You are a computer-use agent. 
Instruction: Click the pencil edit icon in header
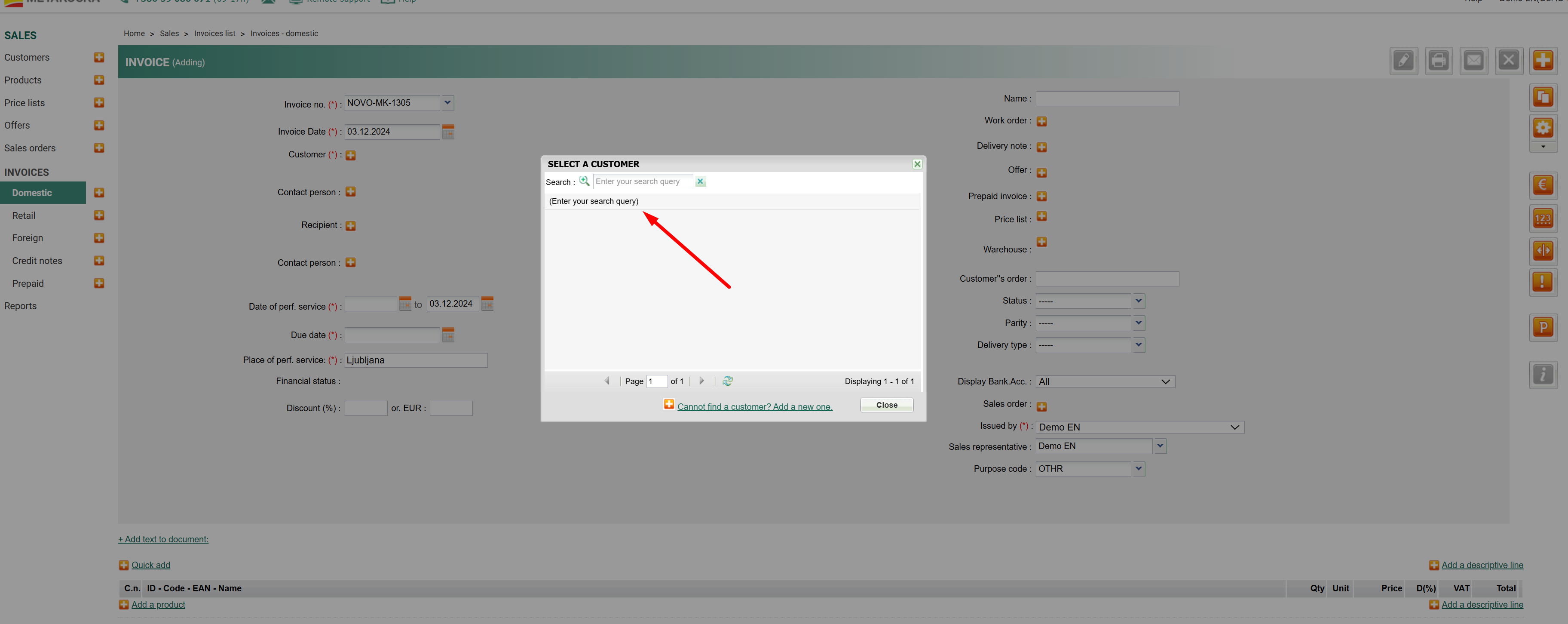coord(1403,60)
